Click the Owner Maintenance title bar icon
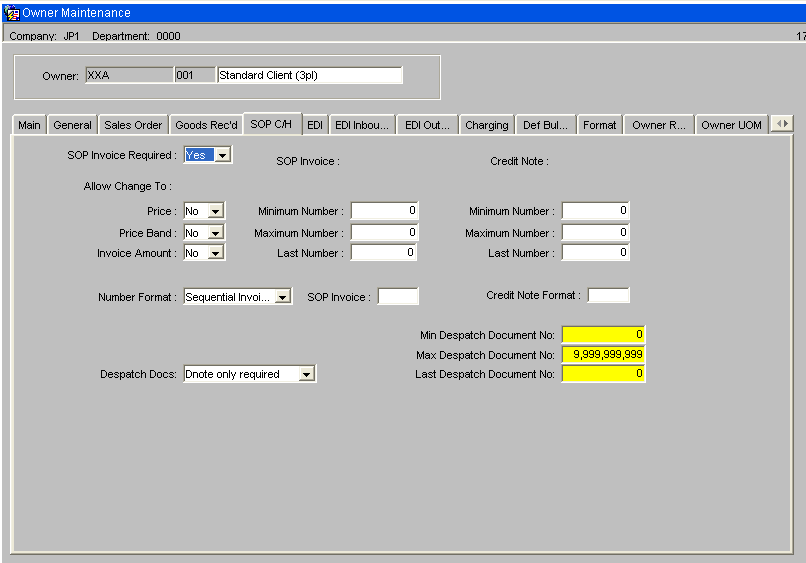The image size is (806, 563). [x=11, y=13]
